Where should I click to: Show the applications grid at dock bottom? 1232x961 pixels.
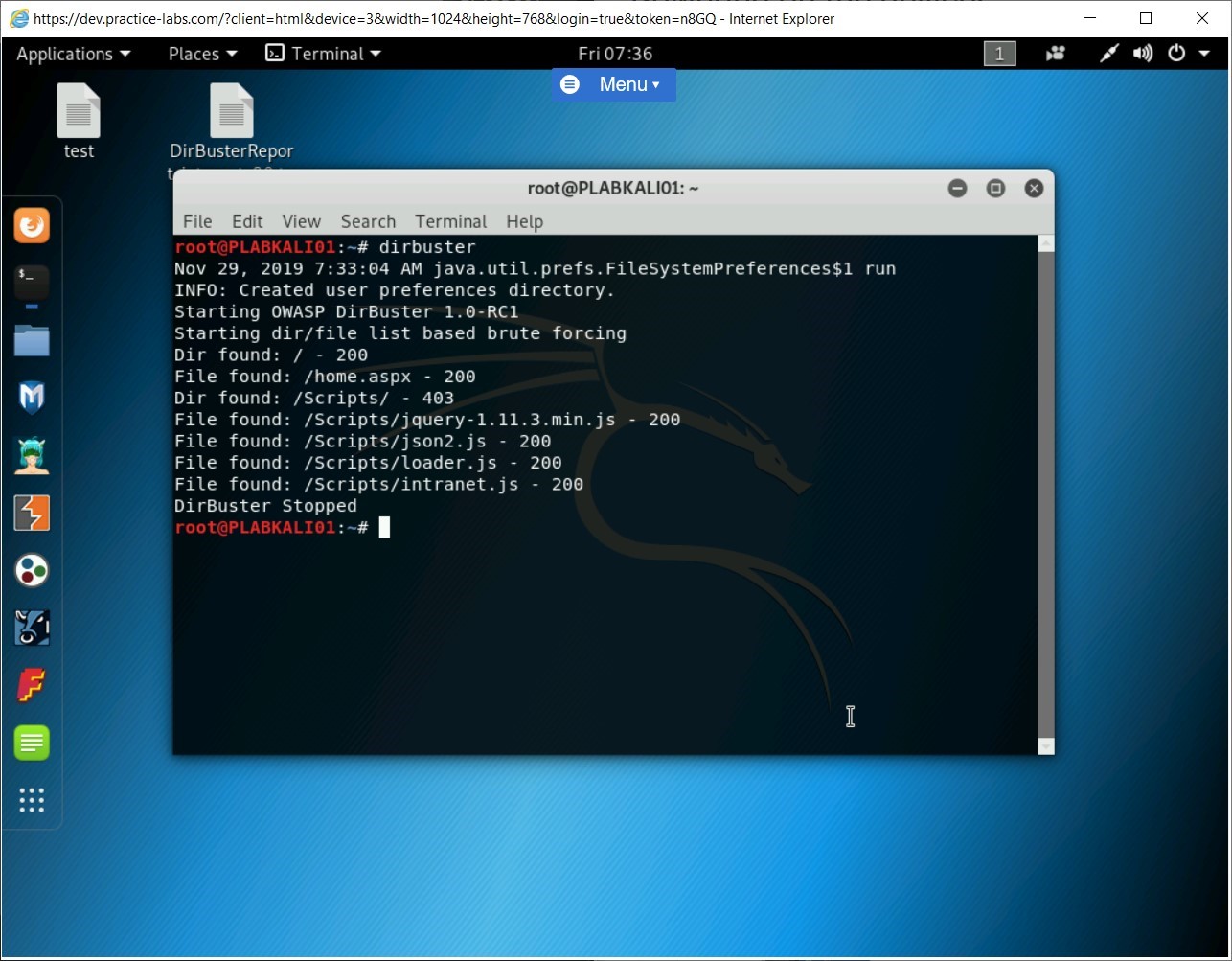coord(32,801)
